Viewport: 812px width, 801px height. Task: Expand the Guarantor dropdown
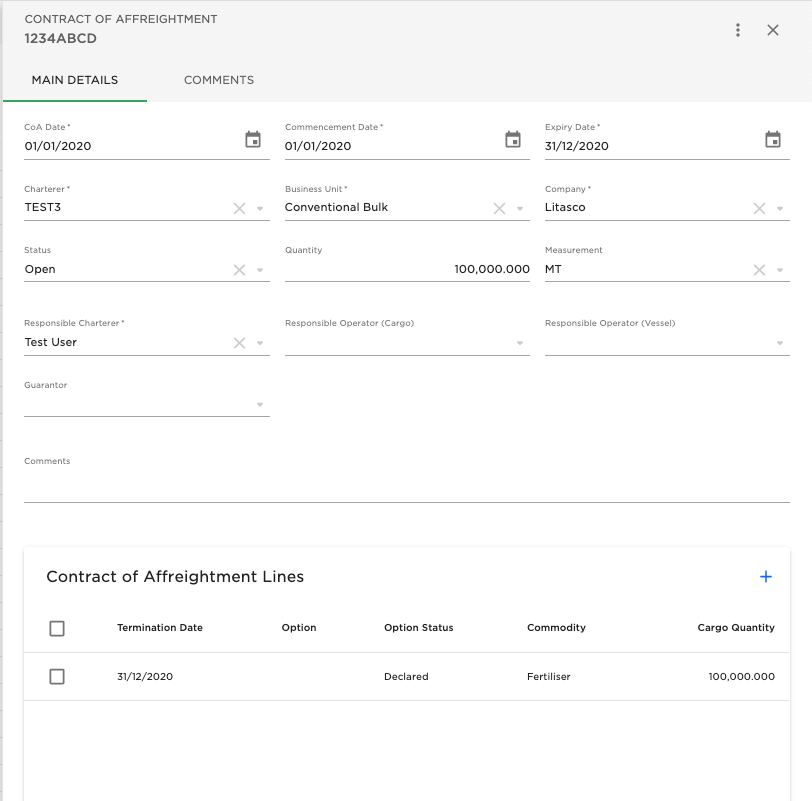point(260,404)
